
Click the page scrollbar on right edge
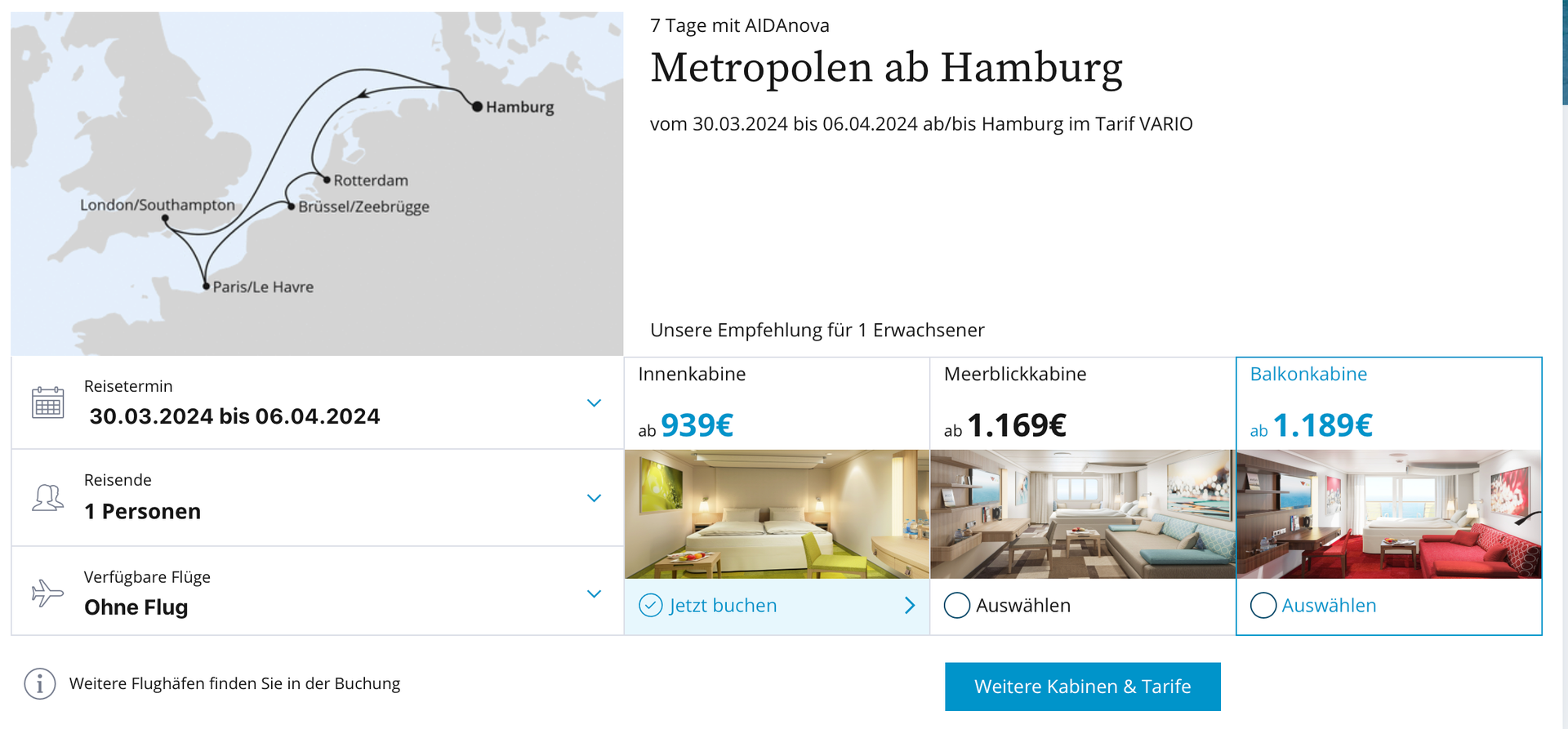point(1565,52)
